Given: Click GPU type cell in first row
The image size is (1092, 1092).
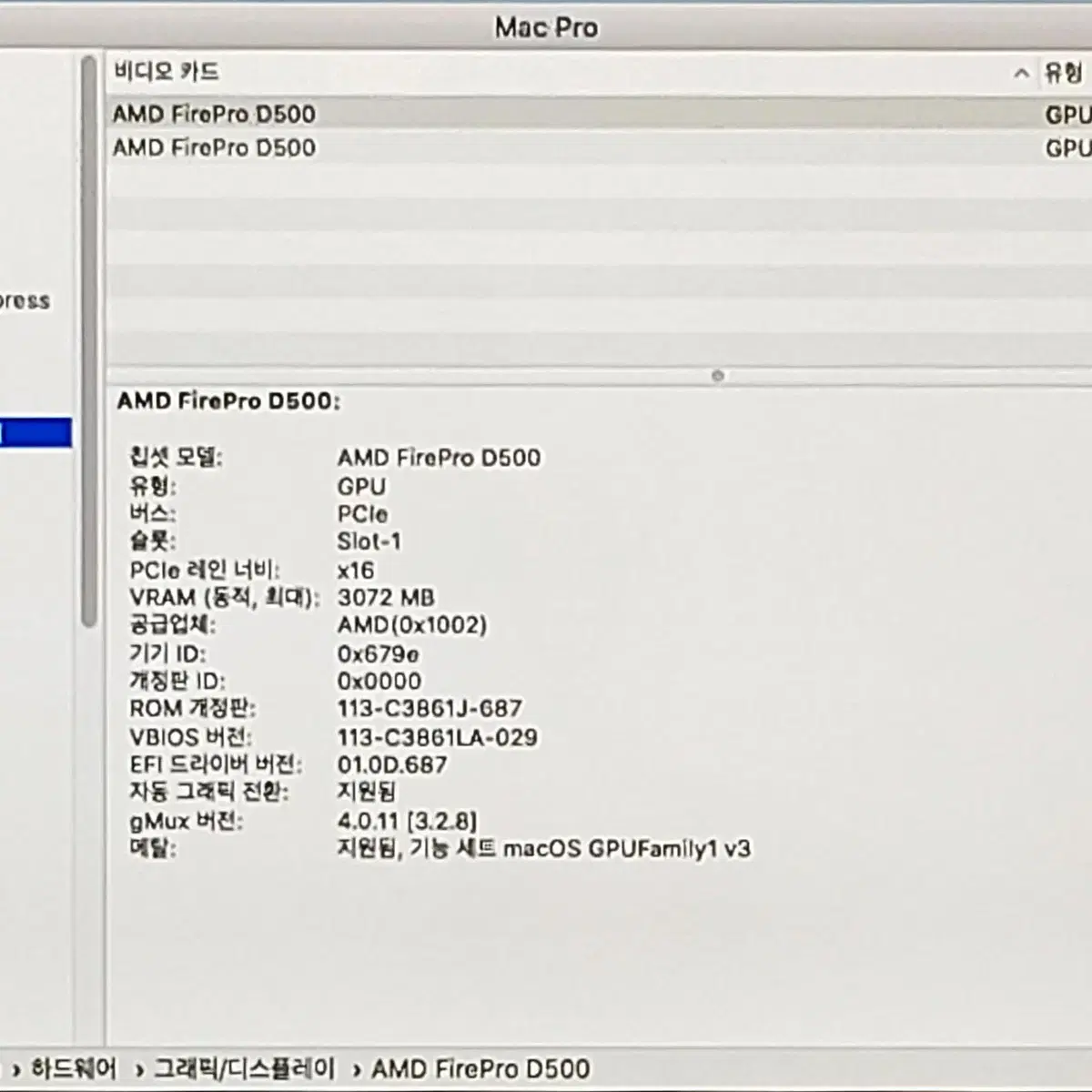Looking at the screenshot, I should pos(1067,115).
